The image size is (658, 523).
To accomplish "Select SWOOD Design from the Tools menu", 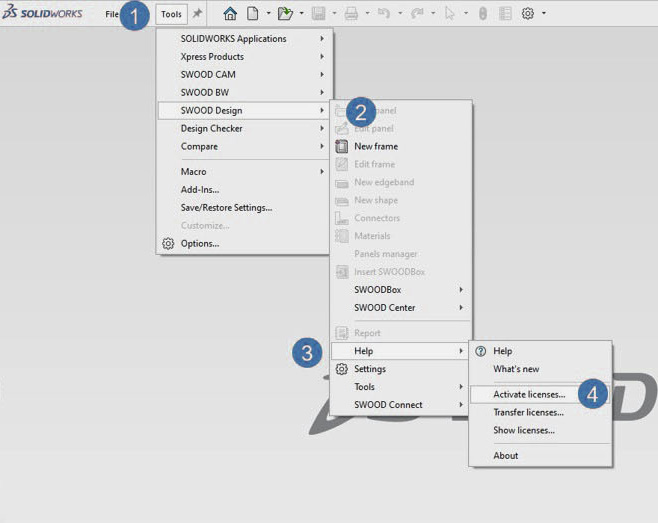I will (211, 110).
